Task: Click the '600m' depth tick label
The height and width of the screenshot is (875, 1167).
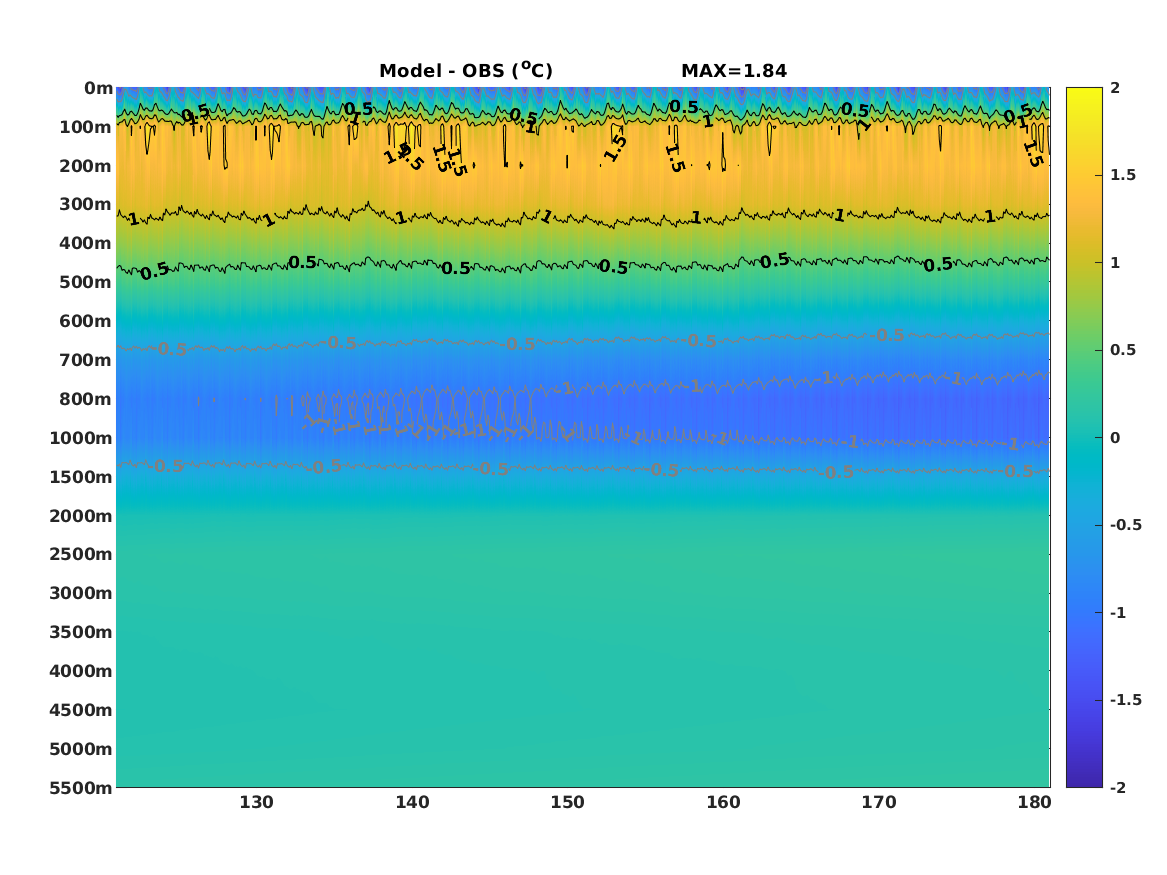Action: tap(86, 321)
